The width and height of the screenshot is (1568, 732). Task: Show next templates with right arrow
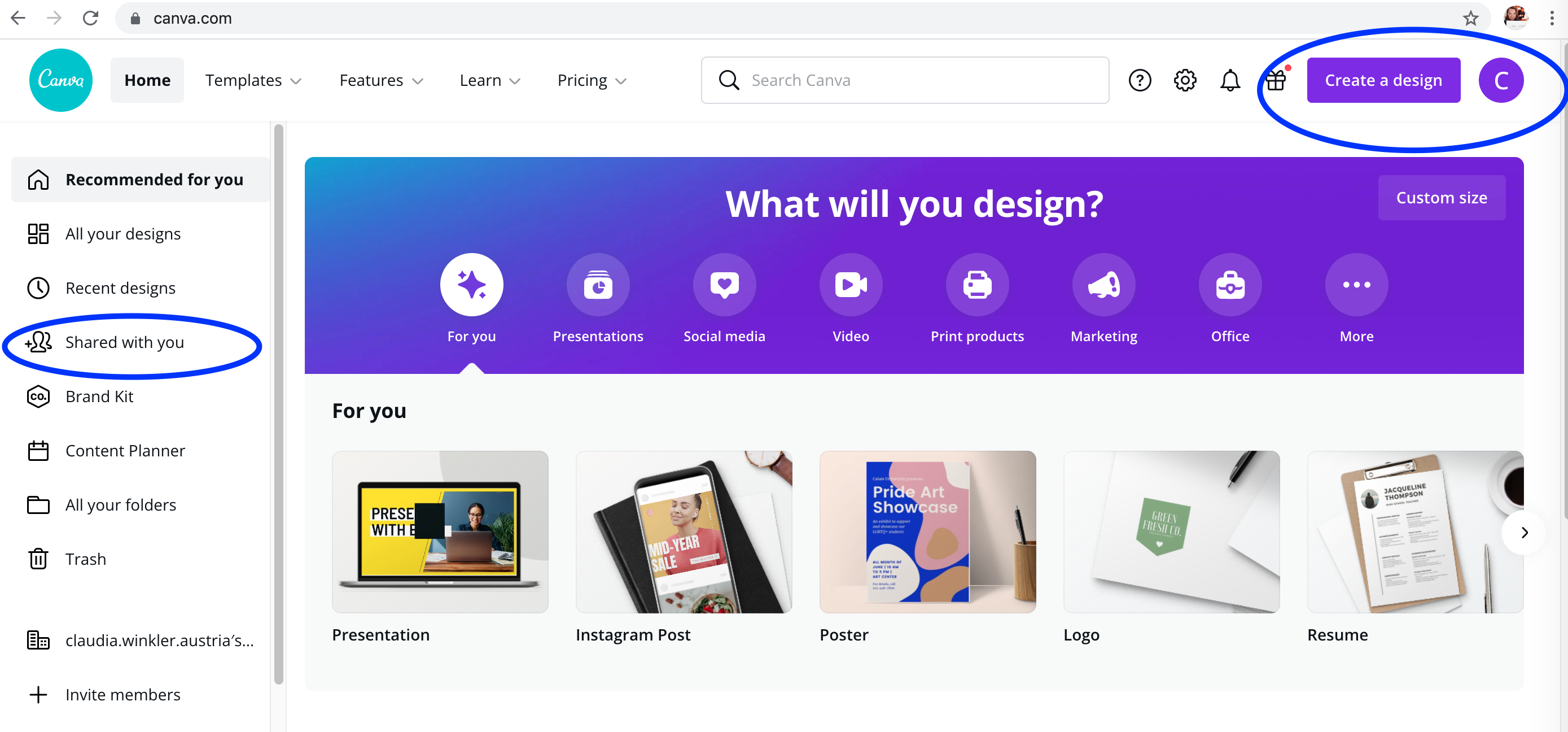[x=1523, y=533]
